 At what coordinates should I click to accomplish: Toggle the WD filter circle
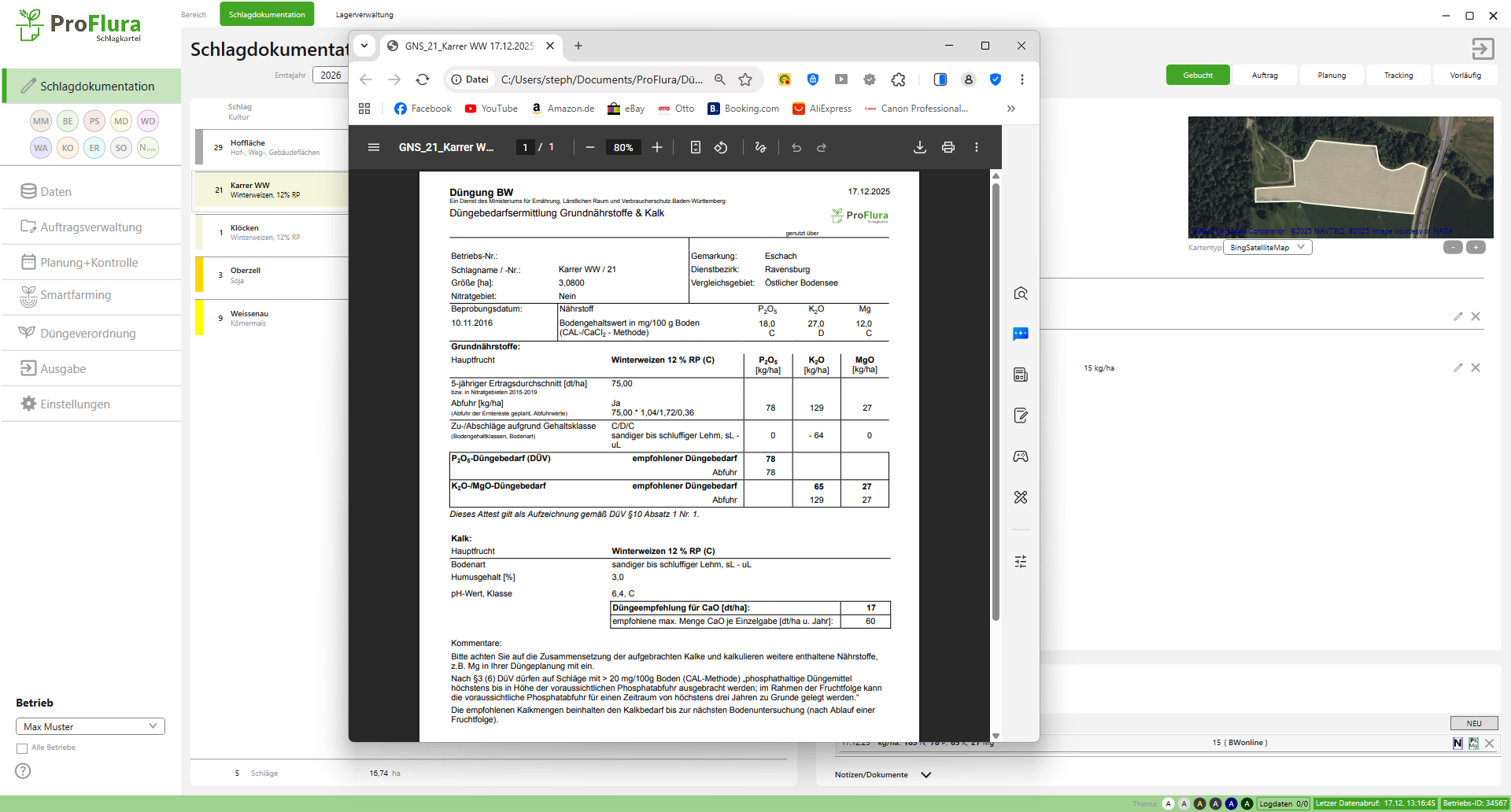tap(148, 121)
